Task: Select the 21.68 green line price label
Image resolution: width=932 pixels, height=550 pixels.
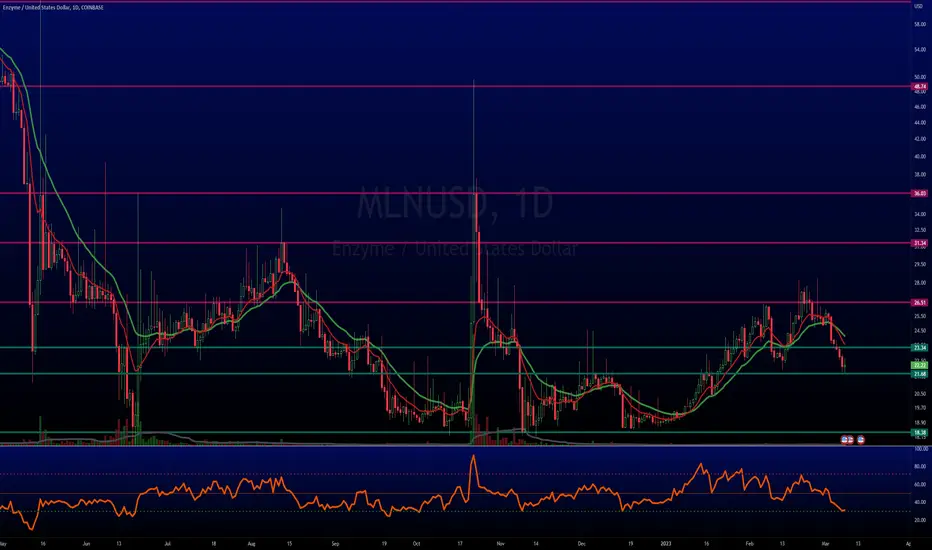Action: pyautogui.click(x=920, y=374)
